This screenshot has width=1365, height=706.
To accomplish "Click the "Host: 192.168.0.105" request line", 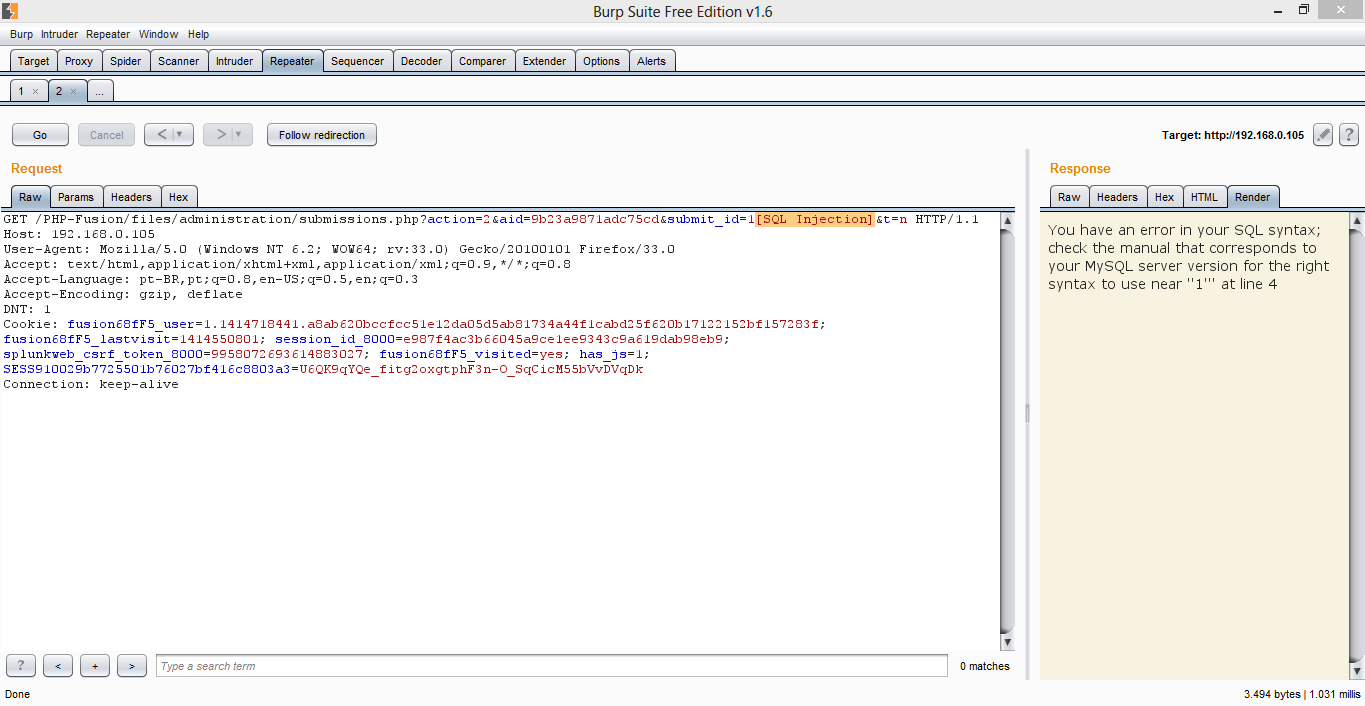I will coord(79,234).
